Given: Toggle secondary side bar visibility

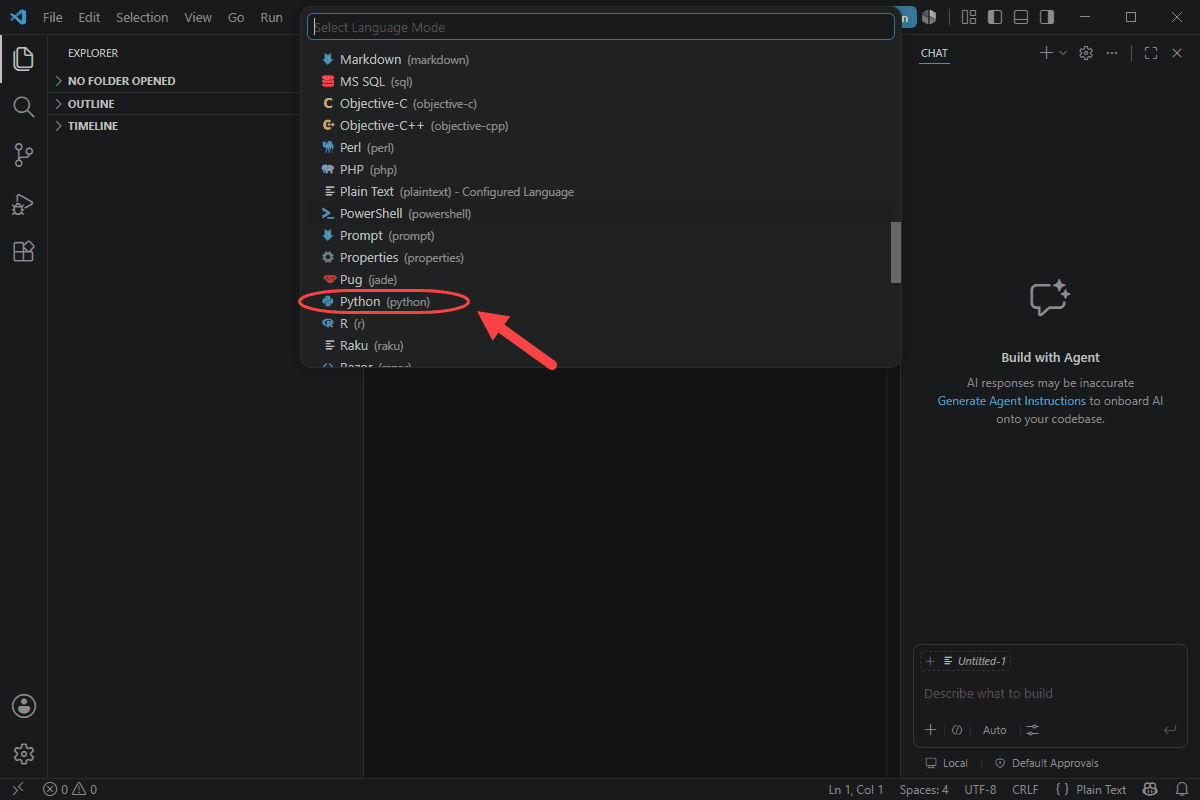Looking at the screenshot, I should pyautogui.click(x=1047, y=17).
